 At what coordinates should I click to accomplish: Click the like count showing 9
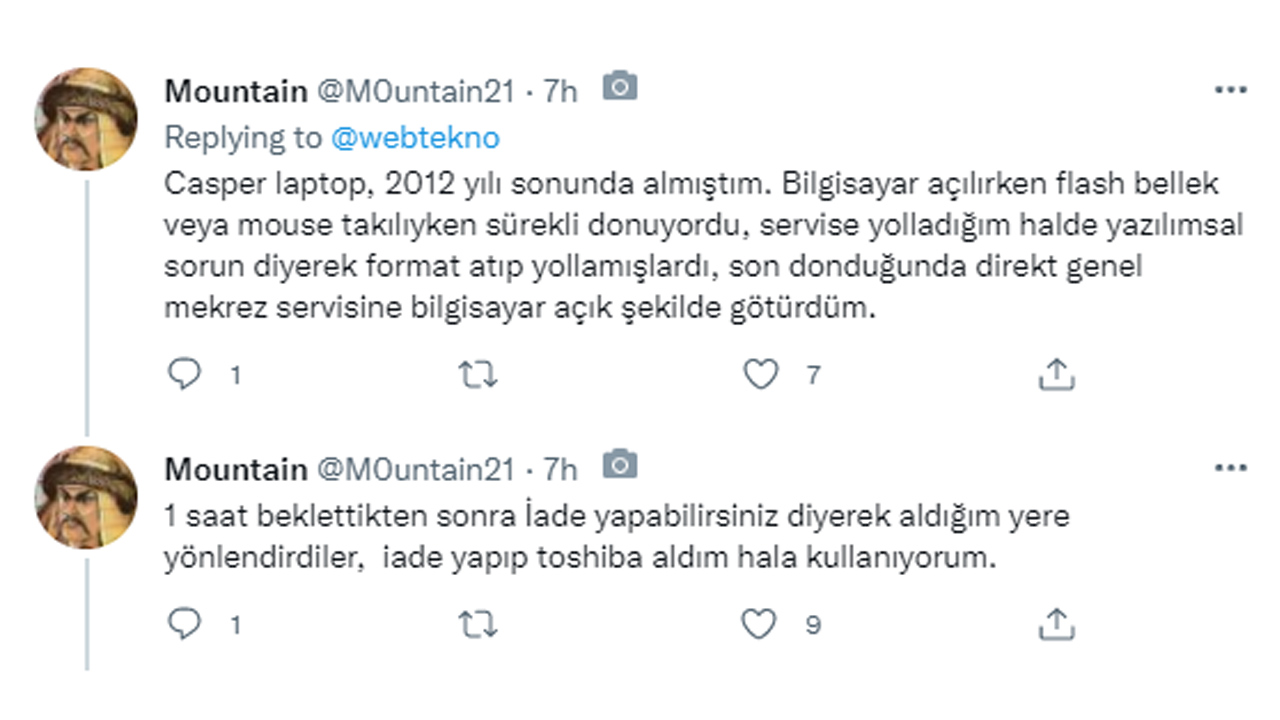812,623
